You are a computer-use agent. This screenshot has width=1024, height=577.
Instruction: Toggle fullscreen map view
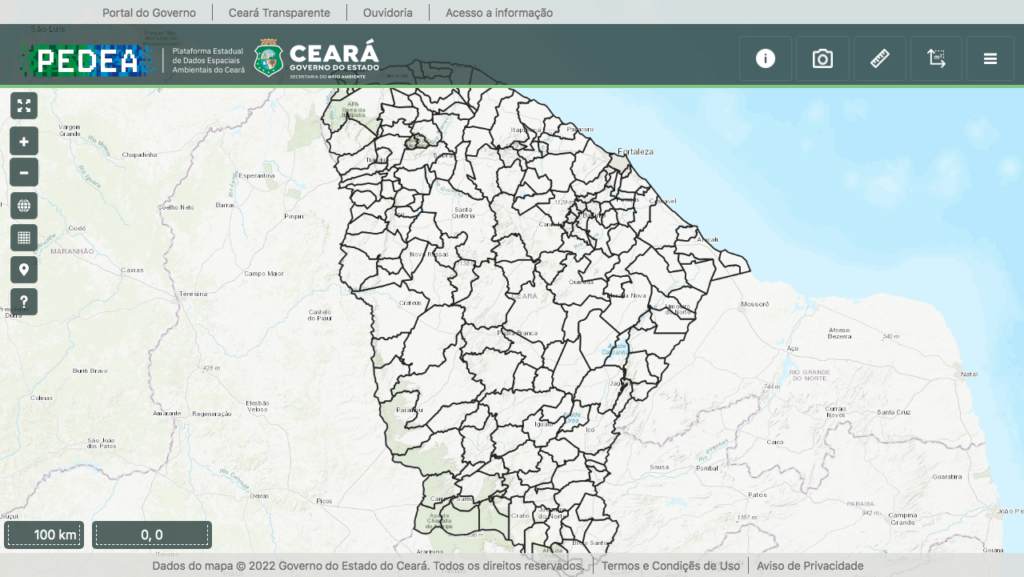tap(24, 106)
